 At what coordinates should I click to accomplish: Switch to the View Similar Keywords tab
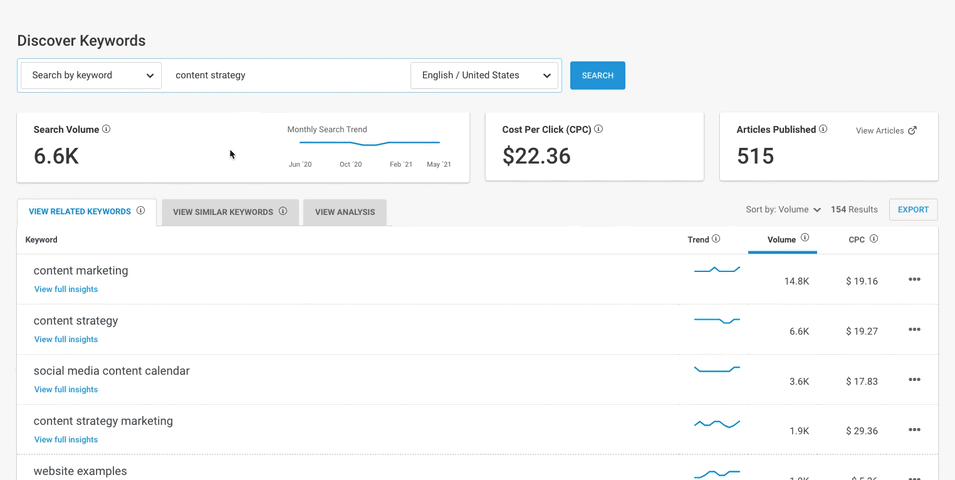click(x=230, y=212)
